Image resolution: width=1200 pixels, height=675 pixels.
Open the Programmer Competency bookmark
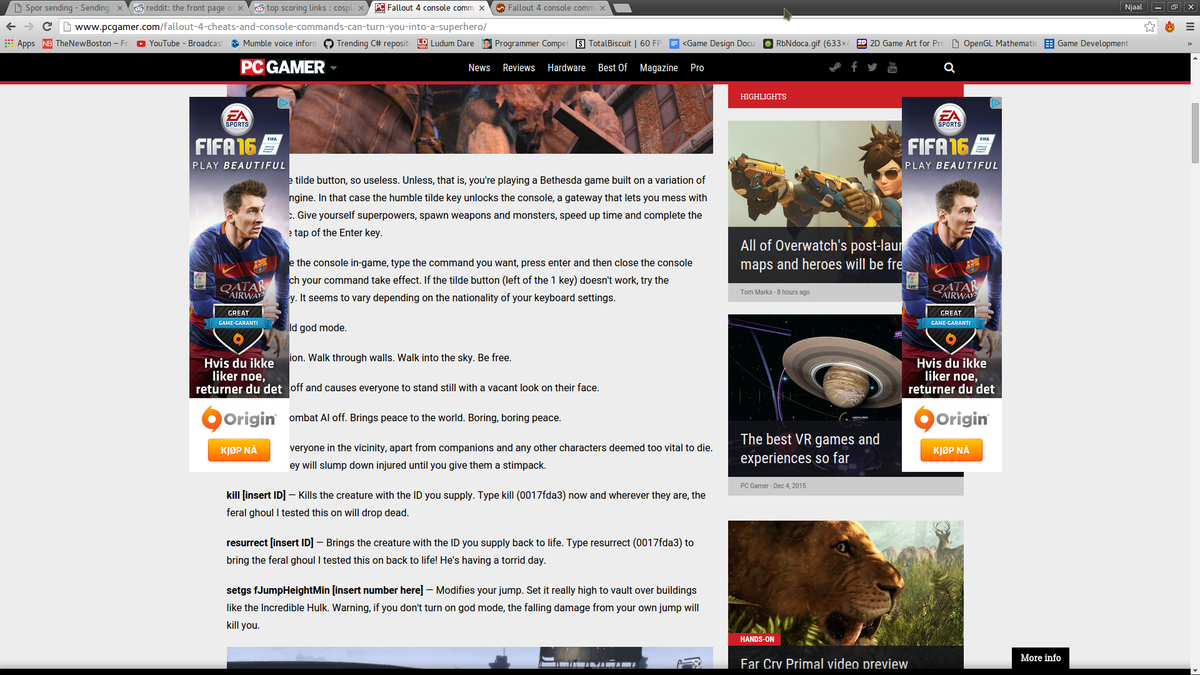525,44
